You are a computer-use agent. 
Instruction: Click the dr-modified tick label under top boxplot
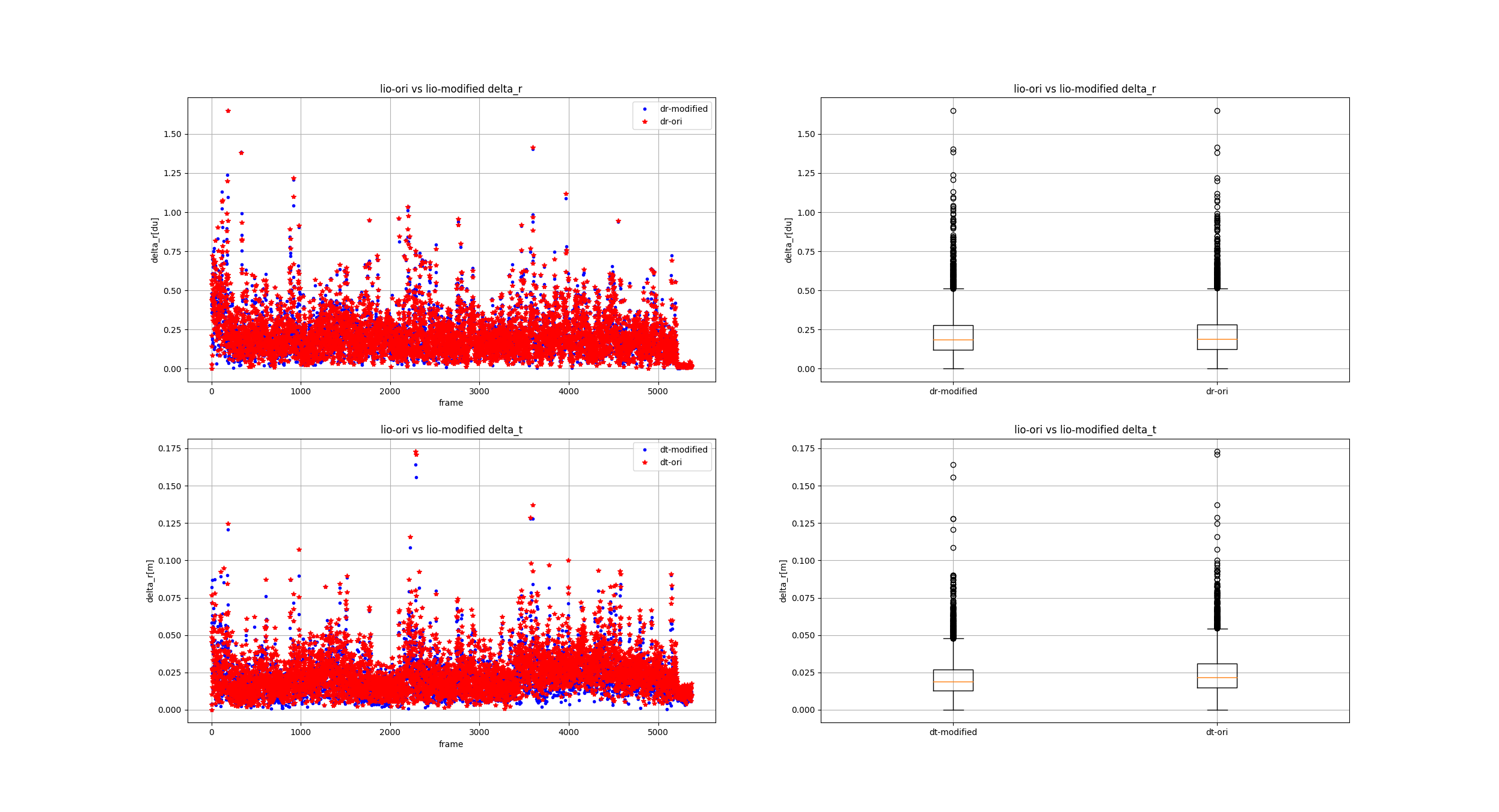click(952, 391)
